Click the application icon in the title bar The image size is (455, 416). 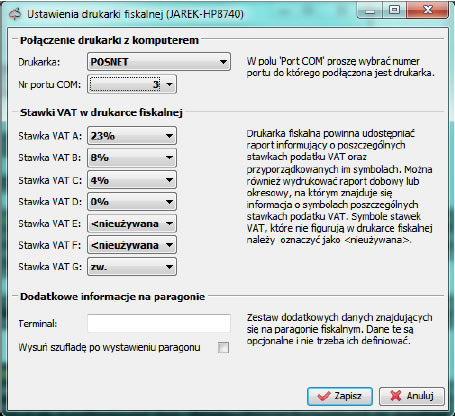(15, 14)
